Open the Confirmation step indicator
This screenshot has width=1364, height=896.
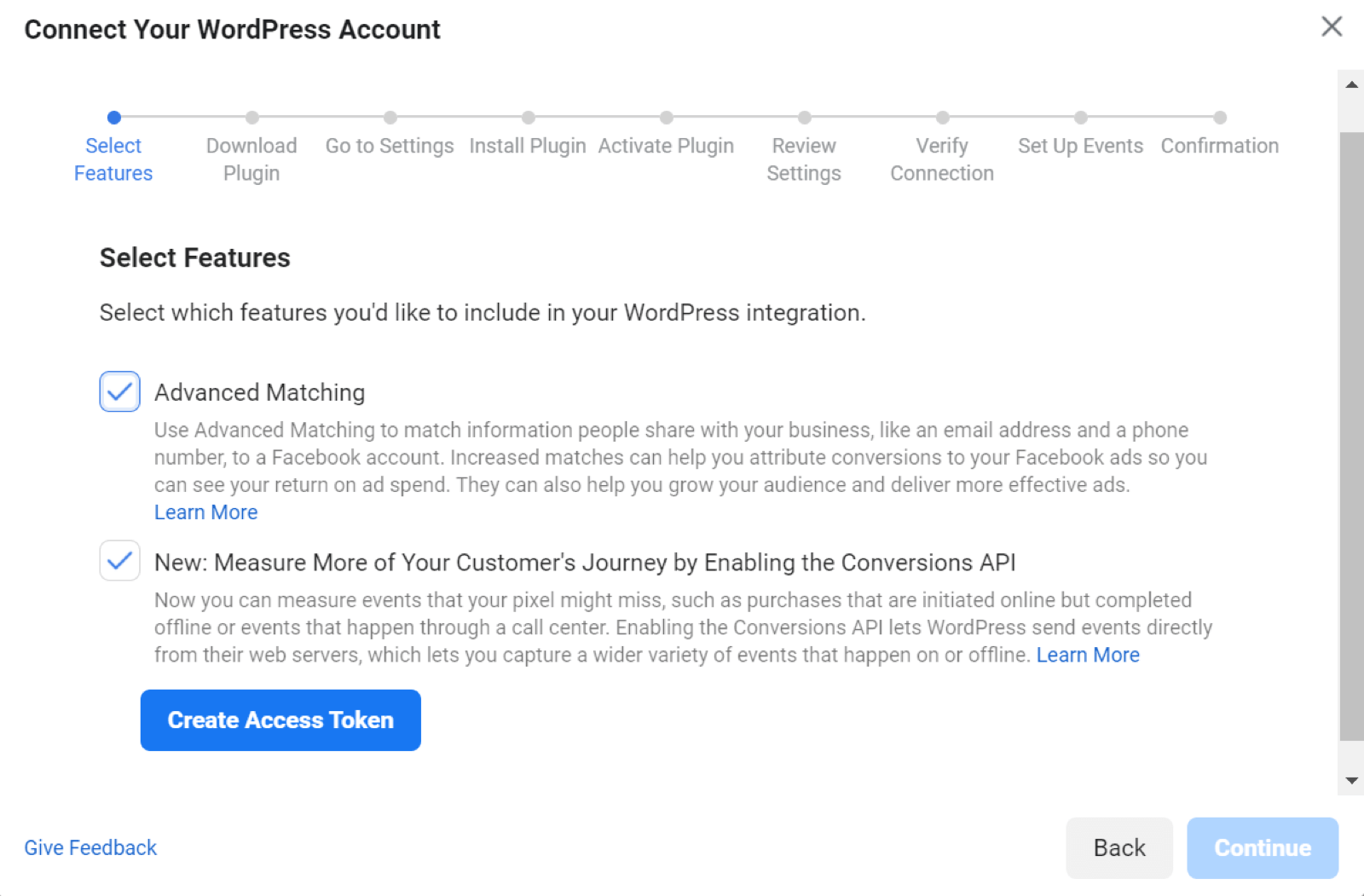coord(1220,118)
